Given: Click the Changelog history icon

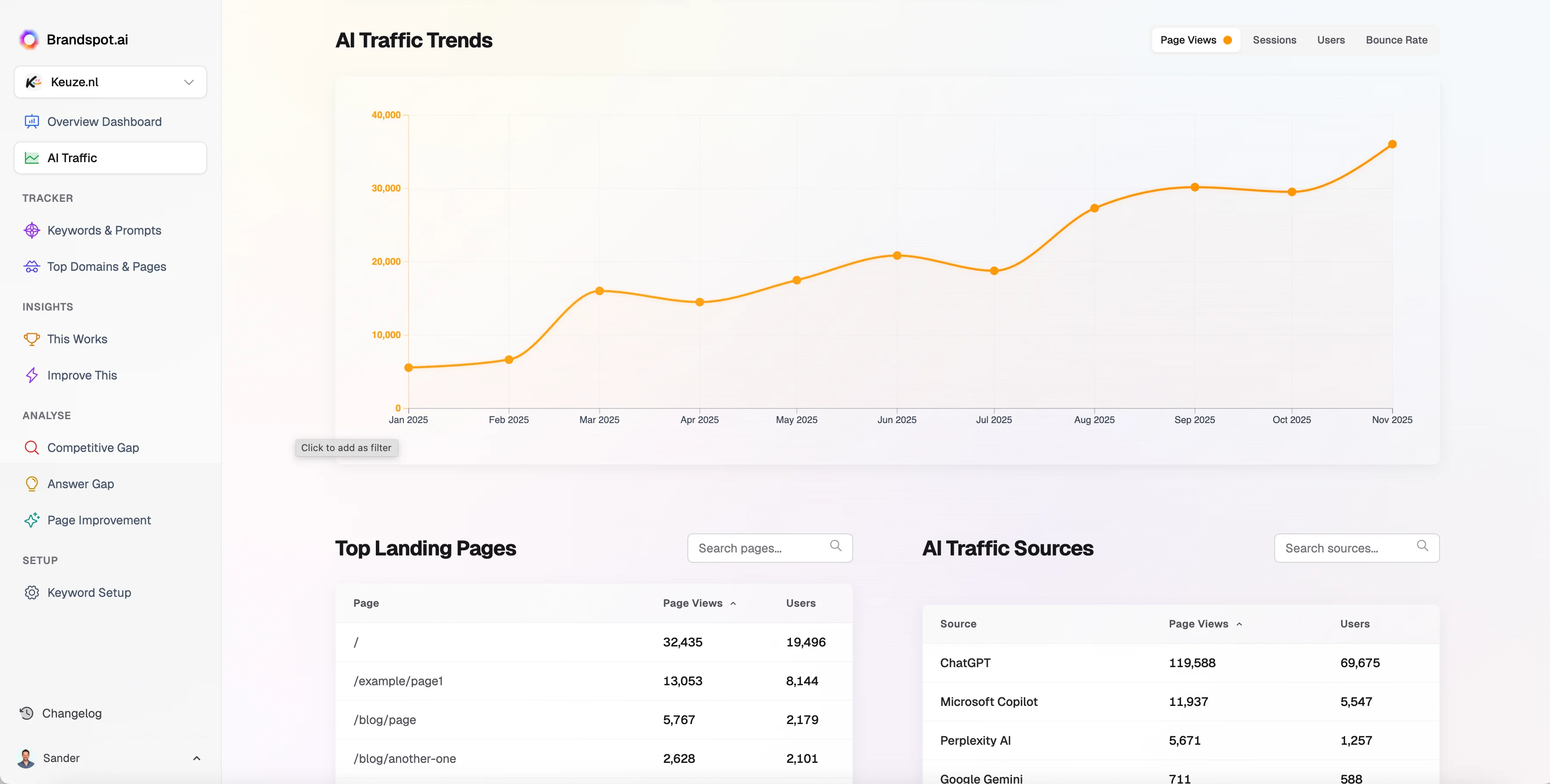Looking at the screenshot, I should point(27,713).
